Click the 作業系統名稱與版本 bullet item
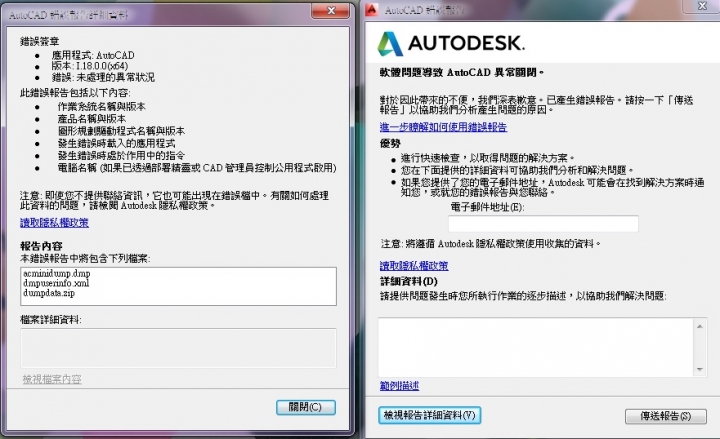 click(x=101, y=107)
